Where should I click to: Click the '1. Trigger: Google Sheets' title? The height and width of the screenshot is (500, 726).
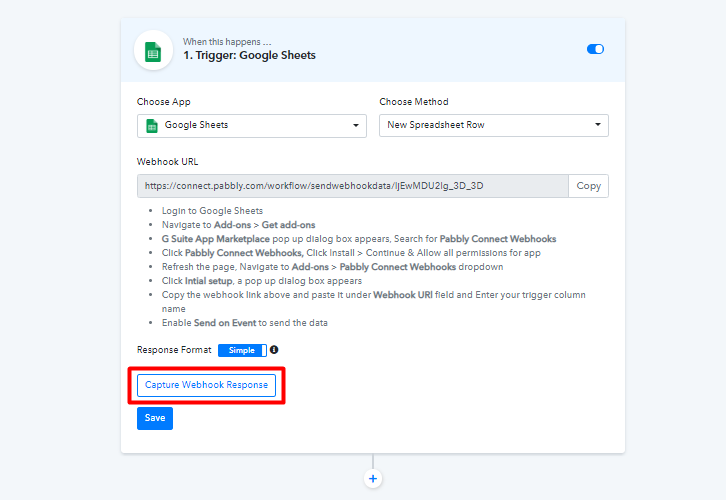point(250,56)
